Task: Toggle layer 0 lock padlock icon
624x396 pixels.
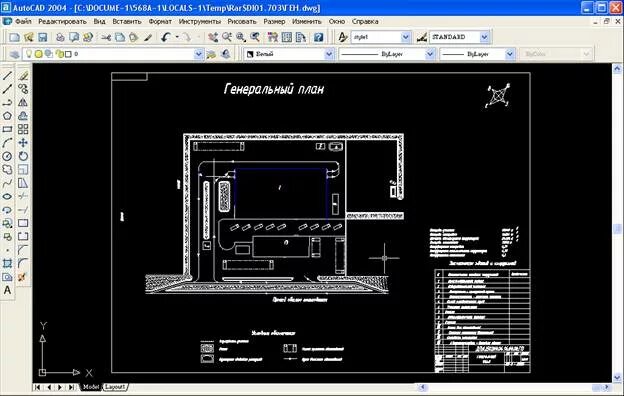Action: click(60, 54)
